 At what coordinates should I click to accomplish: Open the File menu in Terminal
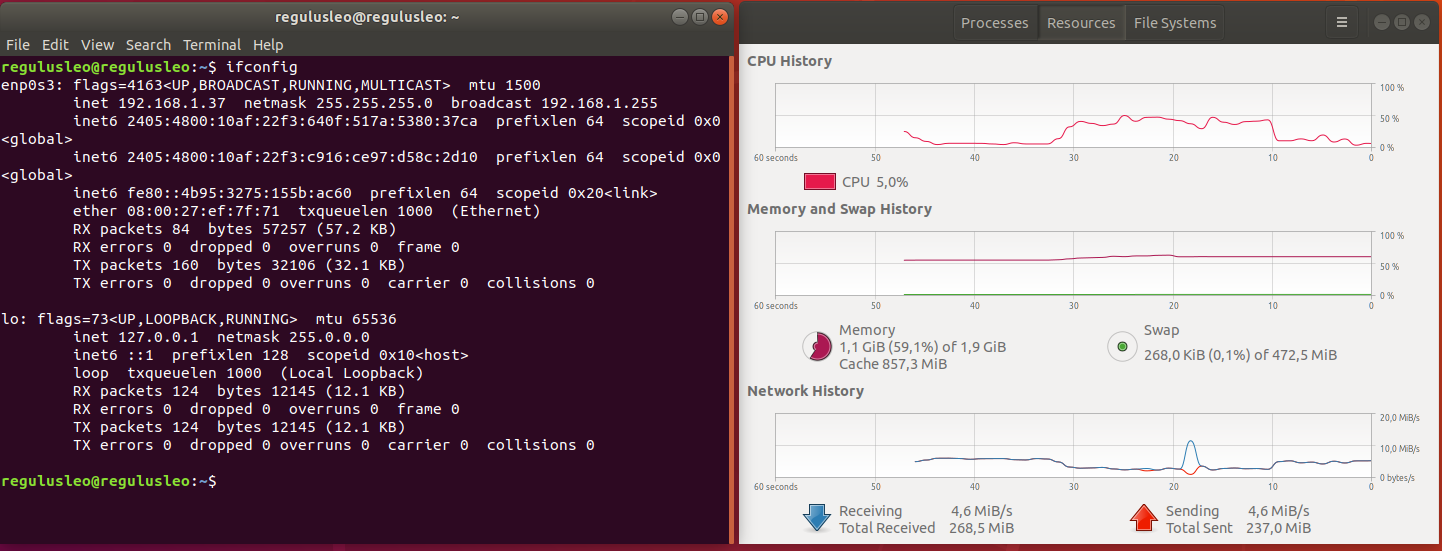[x=18, y=45]
